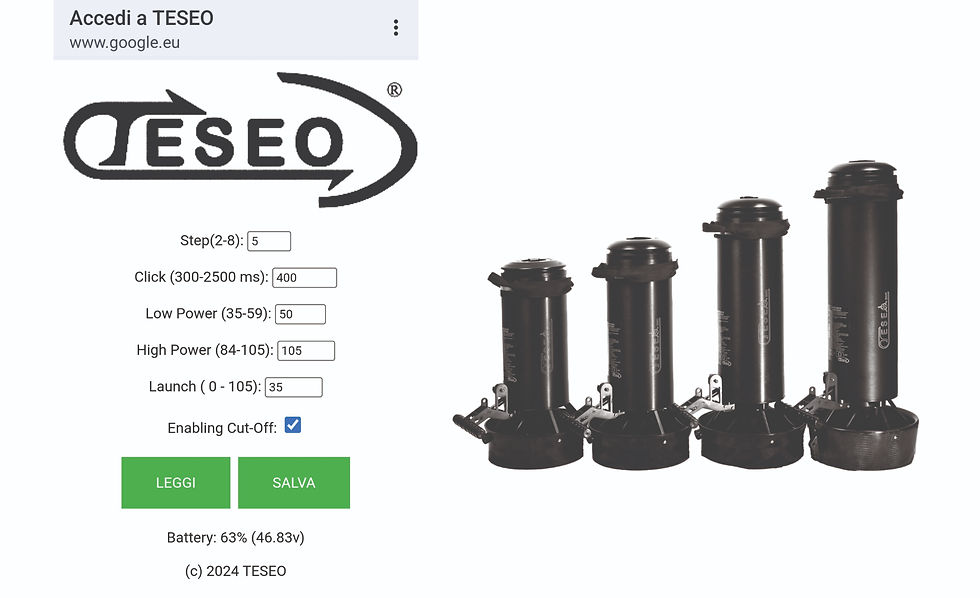
Task: Select the tallest scooter motor image
Action: point(862,316)
